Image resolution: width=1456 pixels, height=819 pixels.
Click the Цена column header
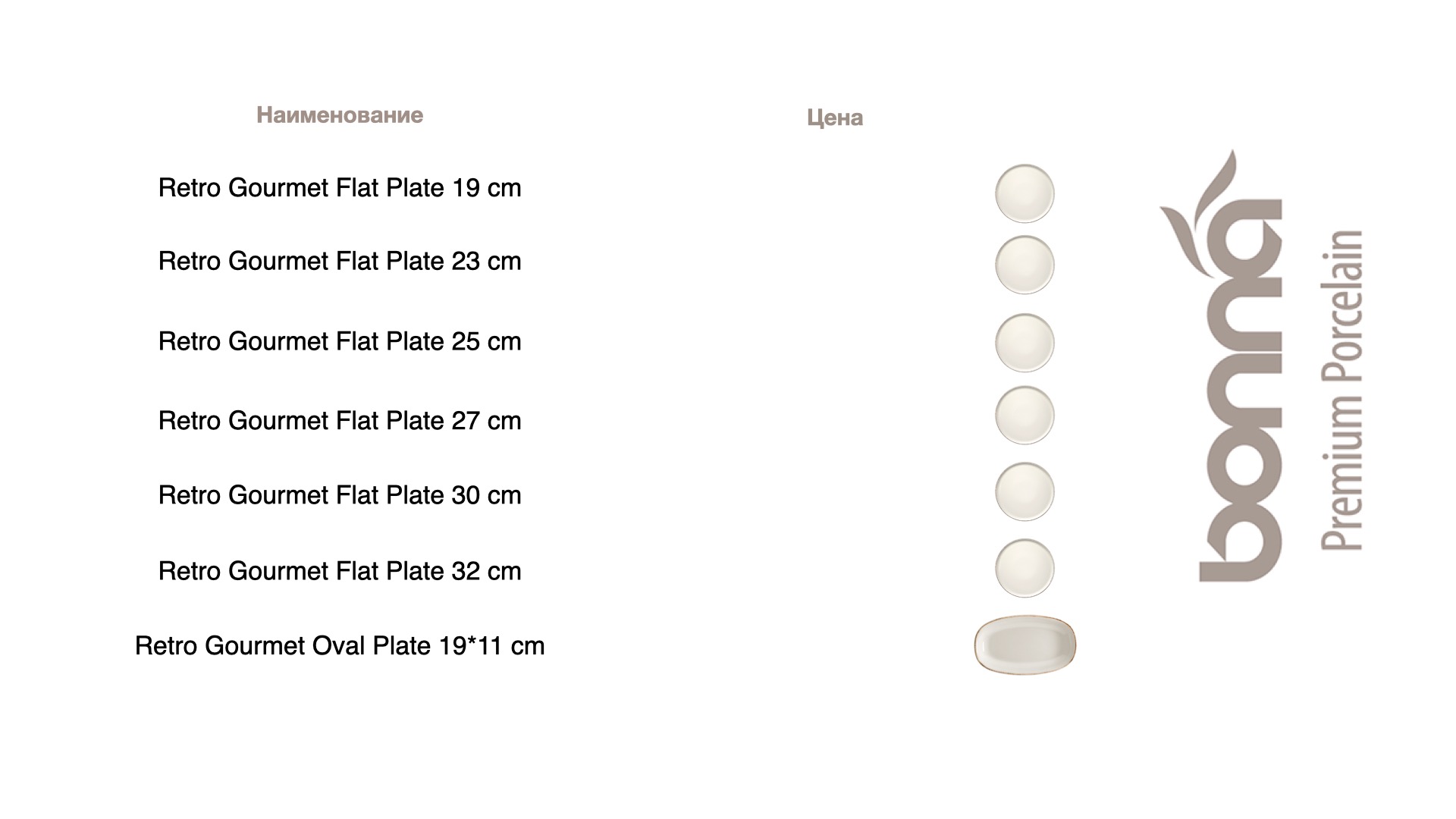tap(834, 118)
